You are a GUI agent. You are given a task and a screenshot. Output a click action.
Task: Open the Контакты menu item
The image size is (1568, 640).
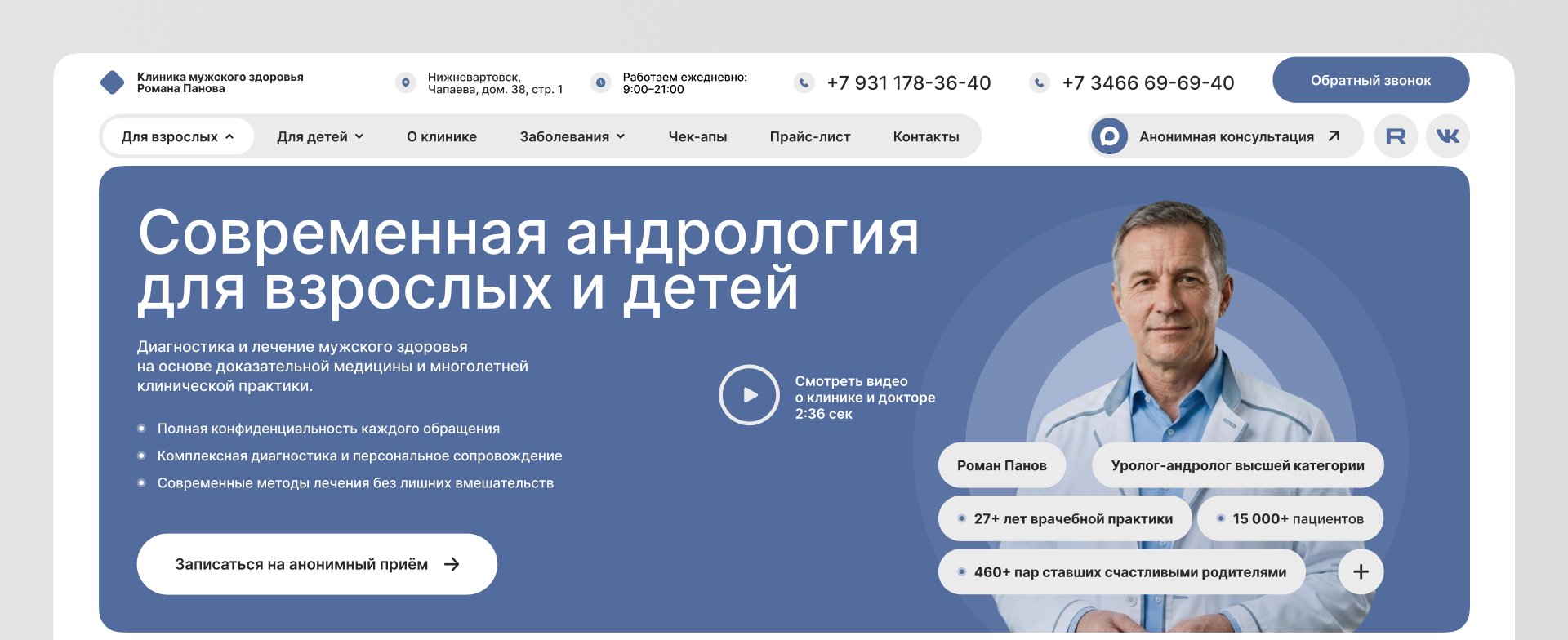point(926,136)
